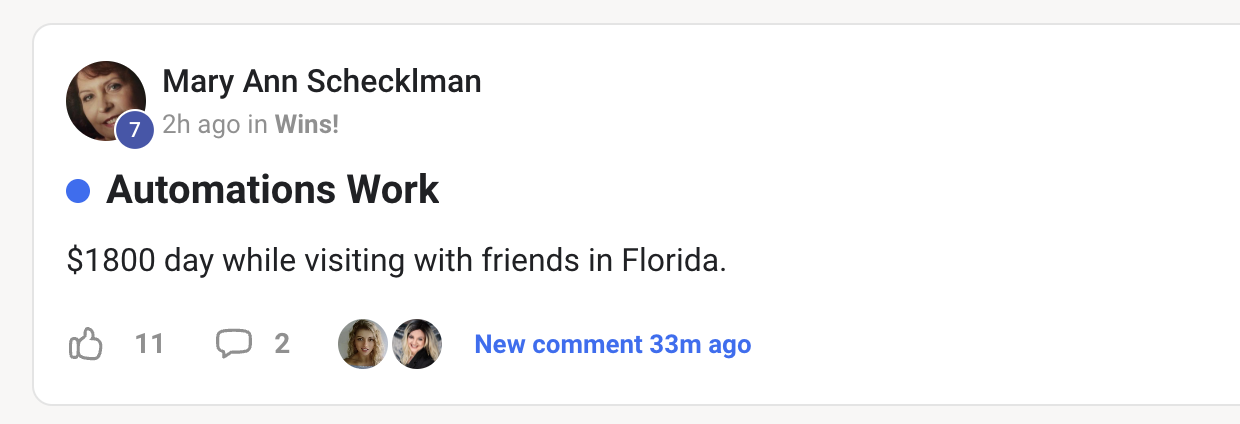This screenshot has width=1240, height=424.
Task: Click the blonde commenter's avatar
Action: [363, 344]
